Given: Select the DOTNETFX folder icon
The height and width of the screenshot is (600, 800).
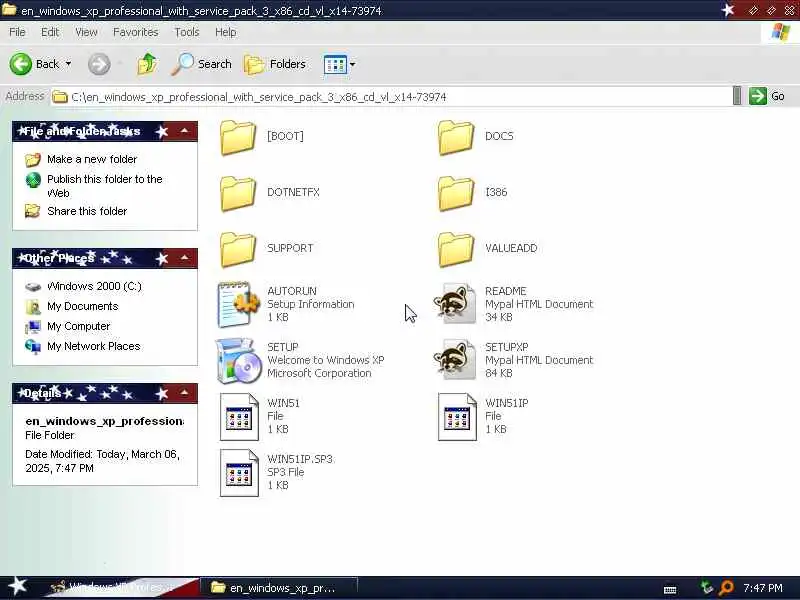Looking at the screenshot, I should 238,193.
